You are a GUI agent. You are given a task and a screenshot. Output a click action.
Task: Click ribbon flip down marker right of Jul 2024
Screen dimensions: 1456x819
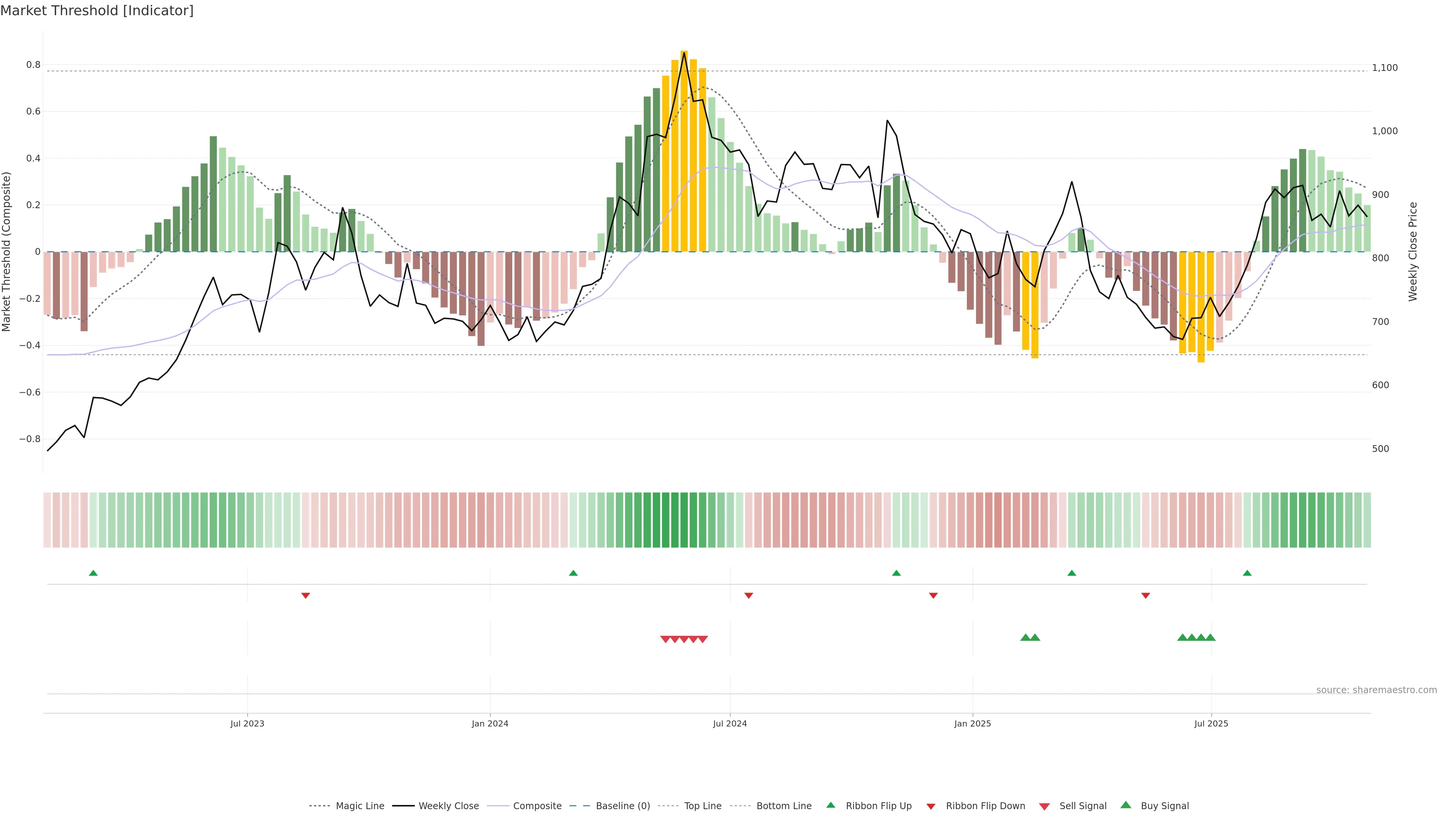pos(748,595)
